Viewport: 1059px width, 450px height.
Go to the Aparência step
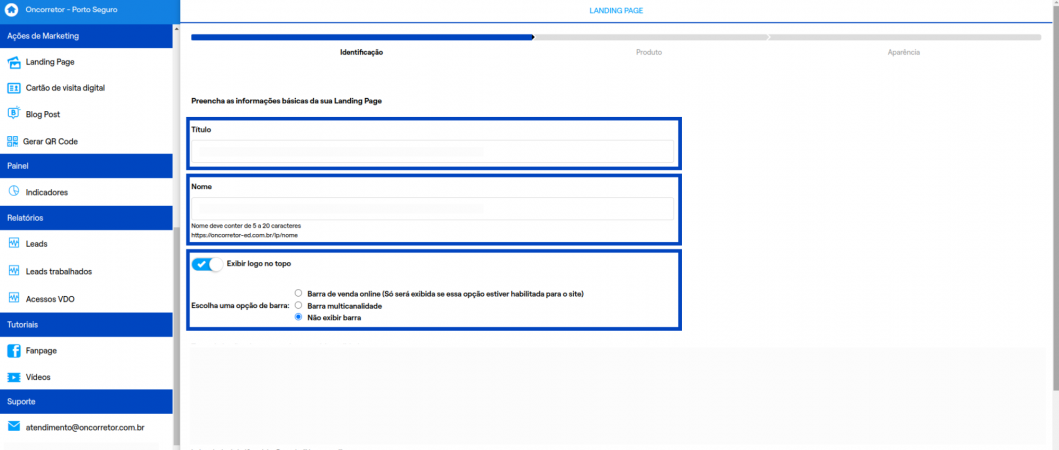903,52
